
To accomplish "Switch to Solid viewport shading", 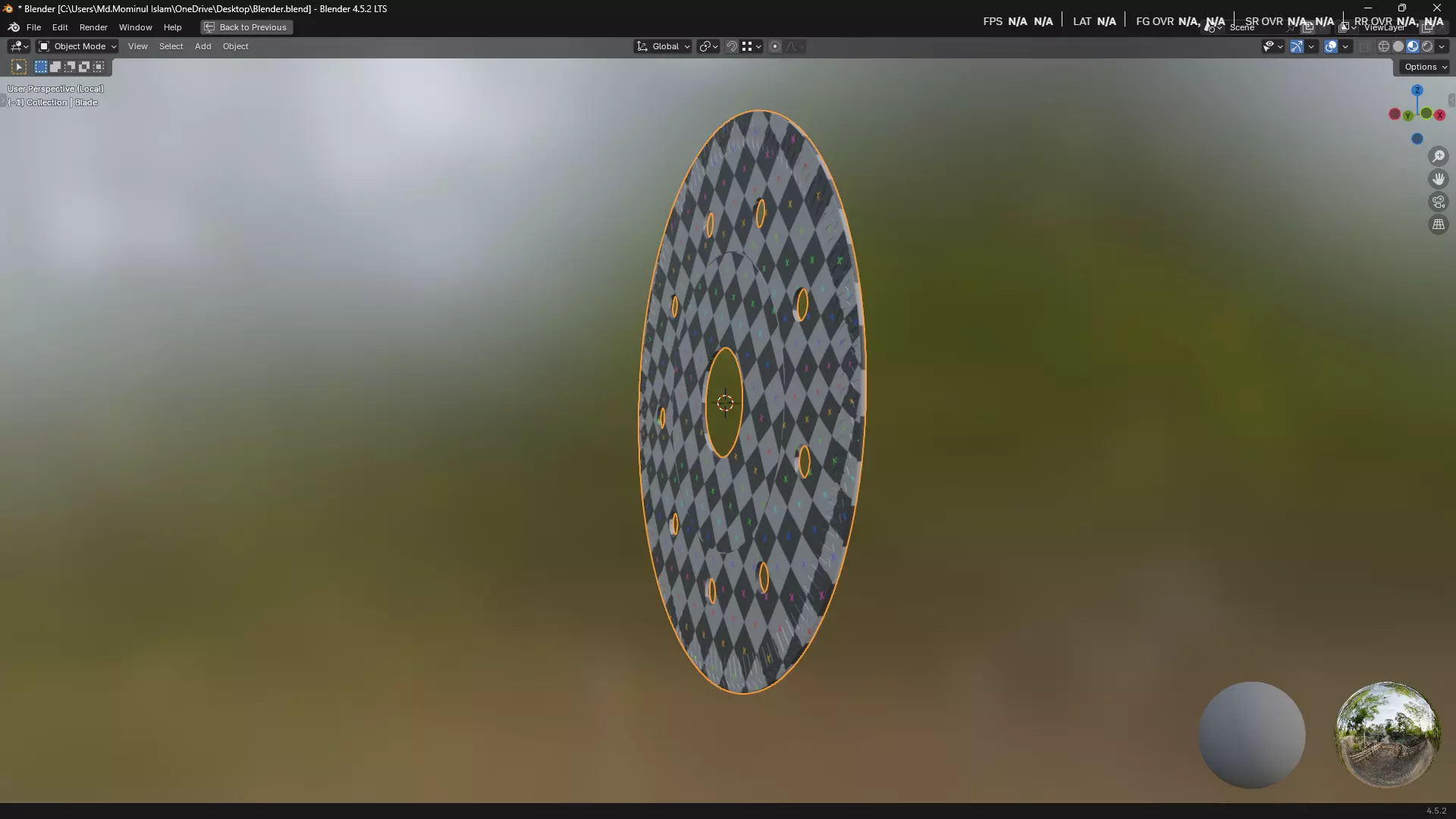I will point(1398,46).
